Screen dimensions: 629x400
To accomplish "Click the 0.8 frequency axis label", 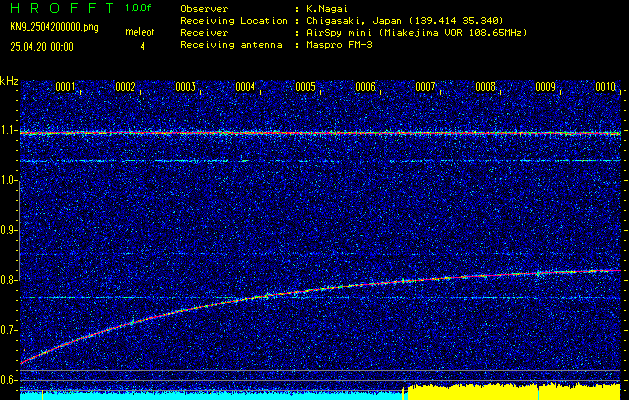I will click(8, 280).
